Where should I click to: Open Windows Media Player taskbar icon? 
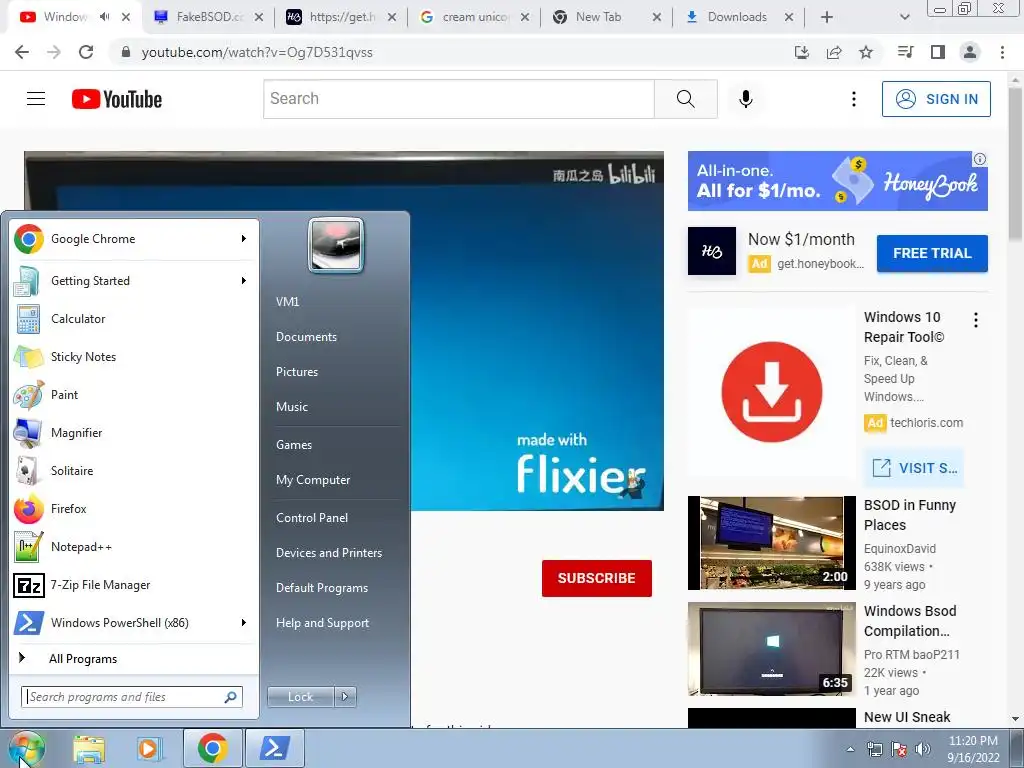coord(149,748)
